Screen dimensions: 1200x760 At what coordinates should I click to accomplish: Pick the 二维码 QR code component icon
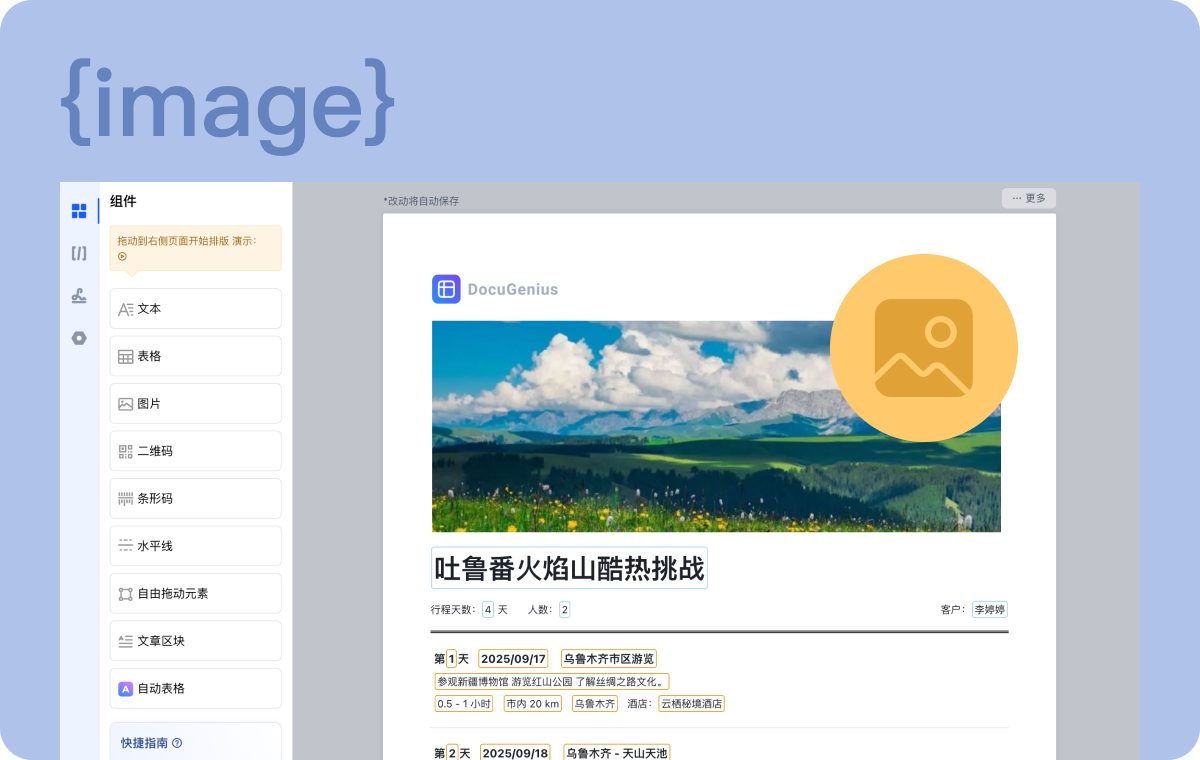(126, 451)
